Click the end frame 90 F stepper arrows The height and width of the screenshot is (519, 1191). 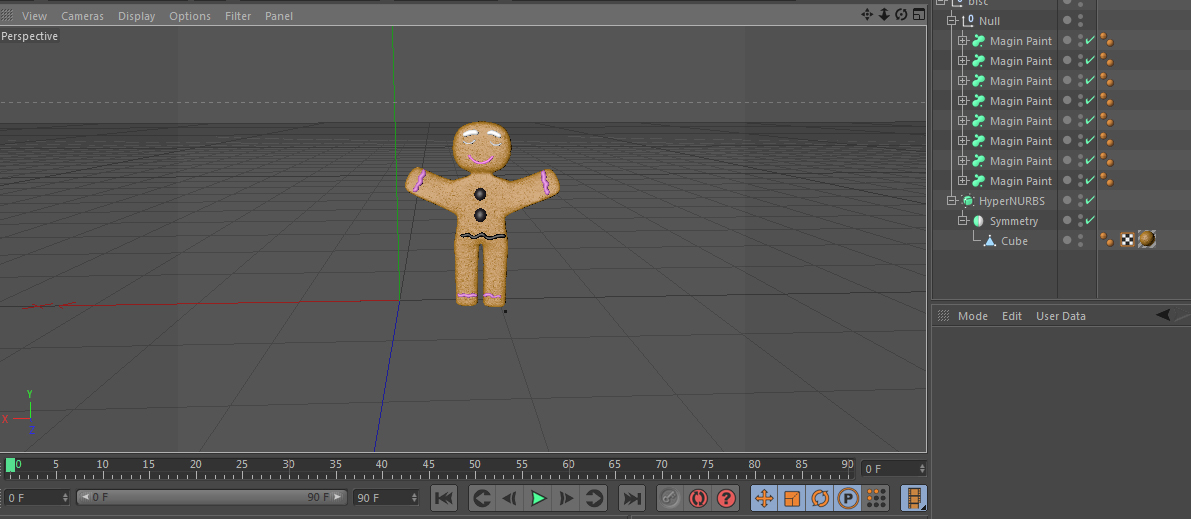point(414,498)
